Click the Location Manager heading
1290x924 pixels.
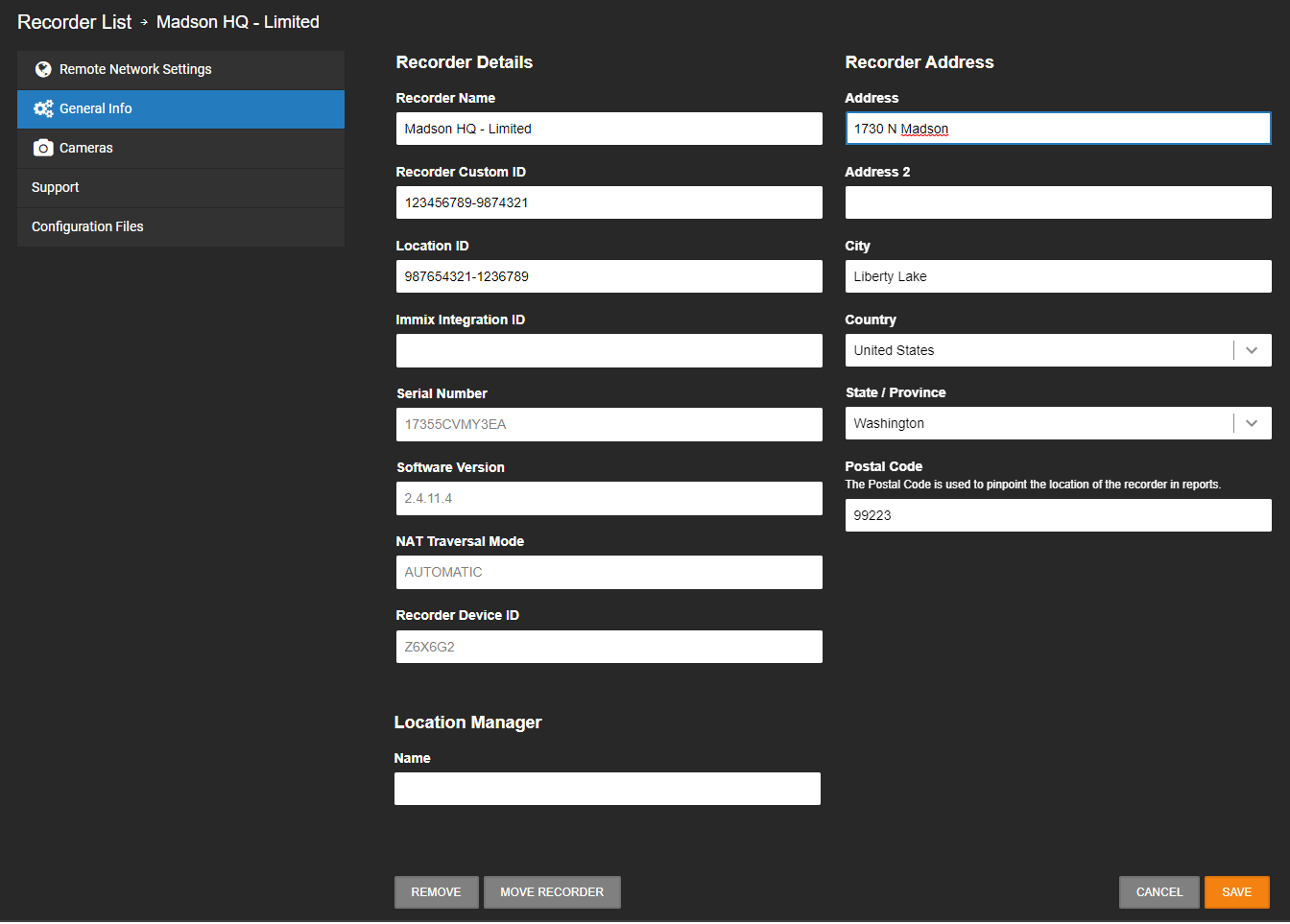[x=467, y=723]
